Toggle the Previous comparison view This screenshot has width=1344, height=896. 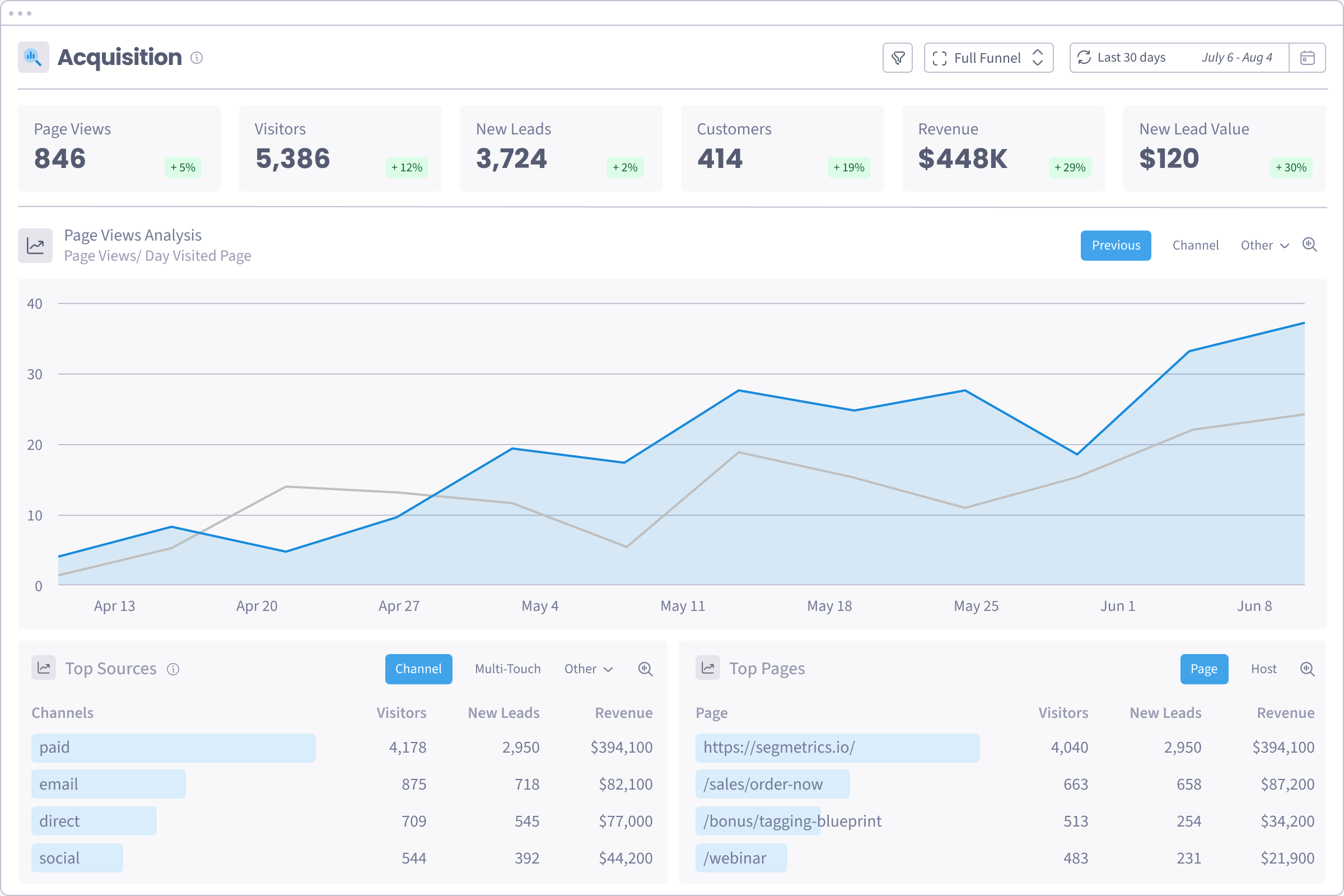tap(1116, 246)
